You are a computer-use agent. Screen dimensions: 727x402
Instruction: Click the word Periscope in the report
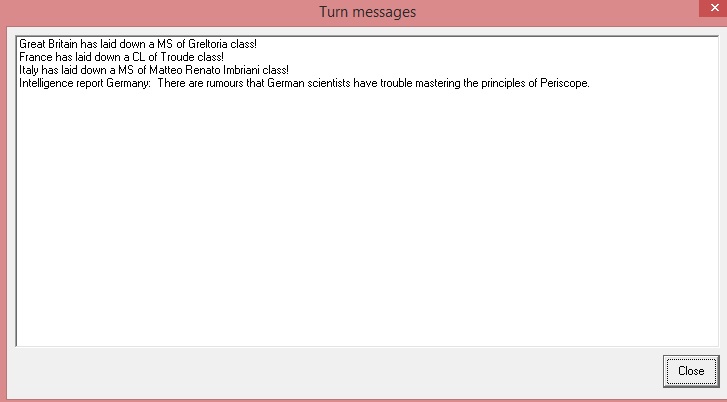[x=564, y=83]
